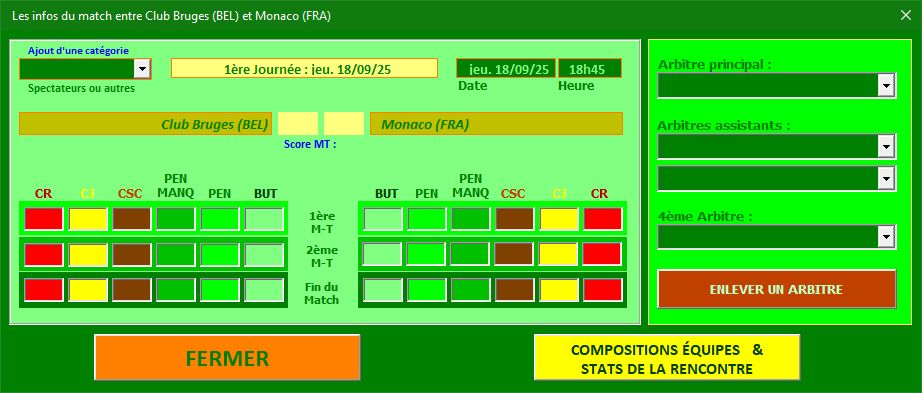The image size is (922, 393).
Task: Open the 4ème Arbitre dropdown
Action: point(776,237)
